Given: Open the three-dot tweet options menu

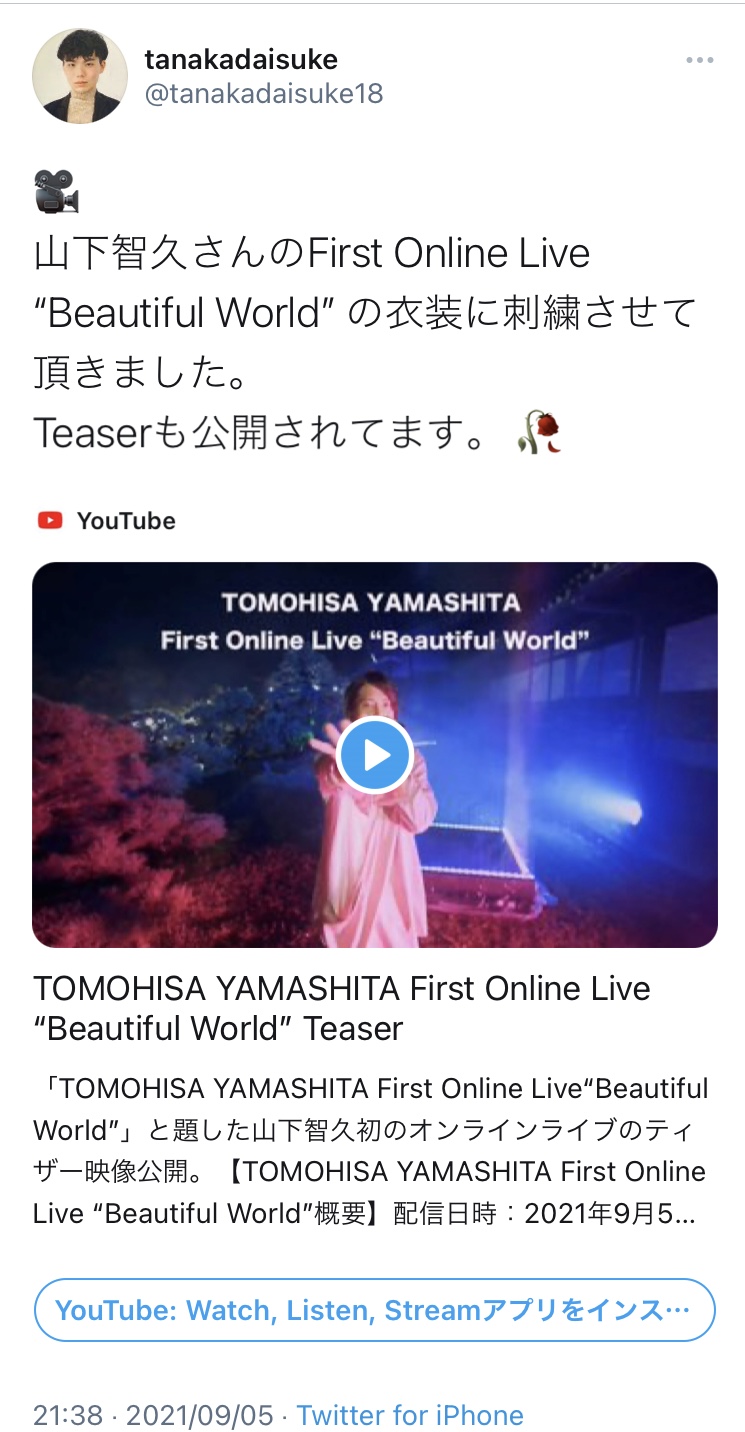Looking at the screenshot, I should tap(700, 61).
